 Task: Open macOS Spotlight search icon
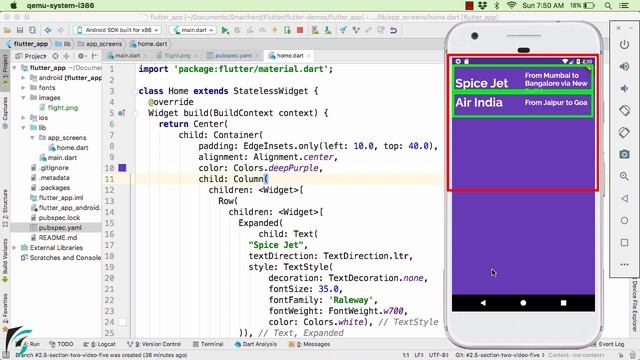pos(608,6)
